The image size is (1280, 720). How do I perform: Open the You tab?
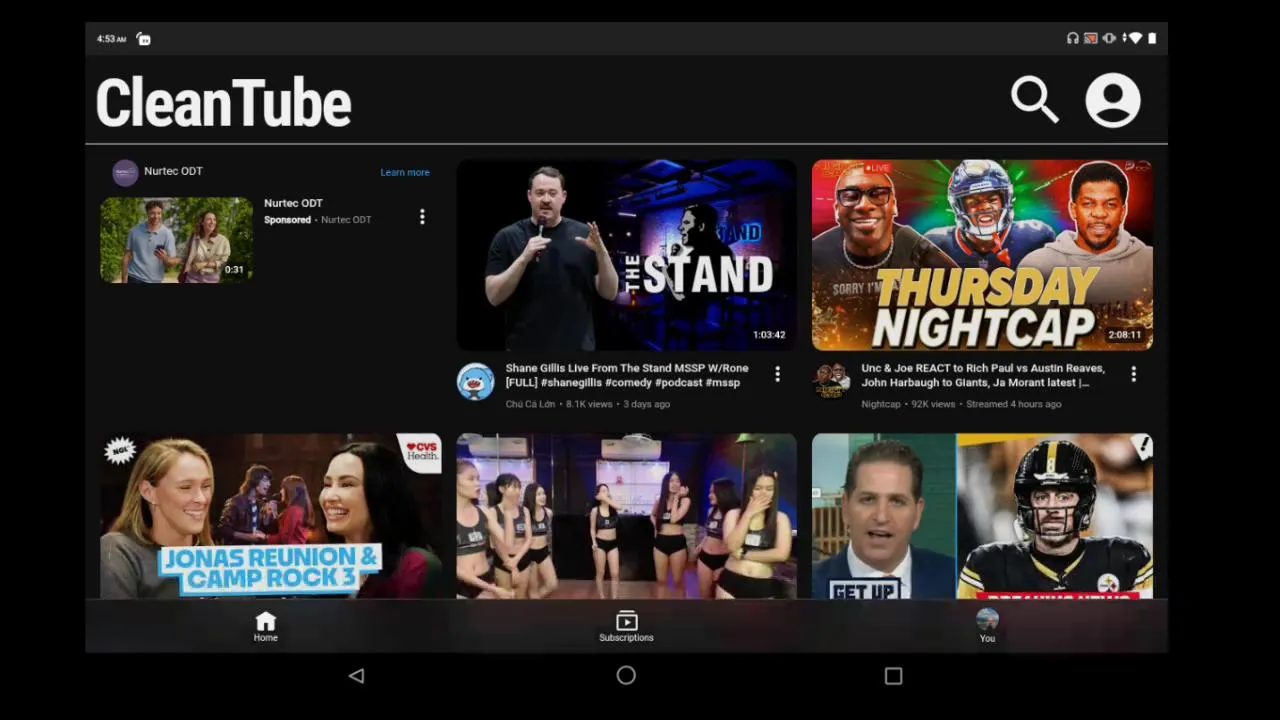point(987,626)
